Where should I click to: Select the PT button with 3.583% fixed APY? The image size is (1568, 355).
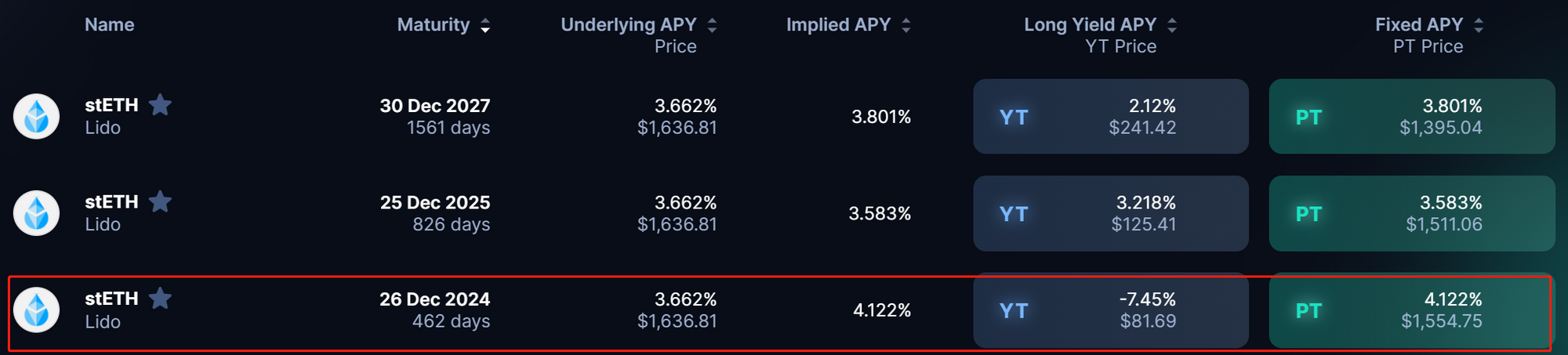(x=1411, y=213)
